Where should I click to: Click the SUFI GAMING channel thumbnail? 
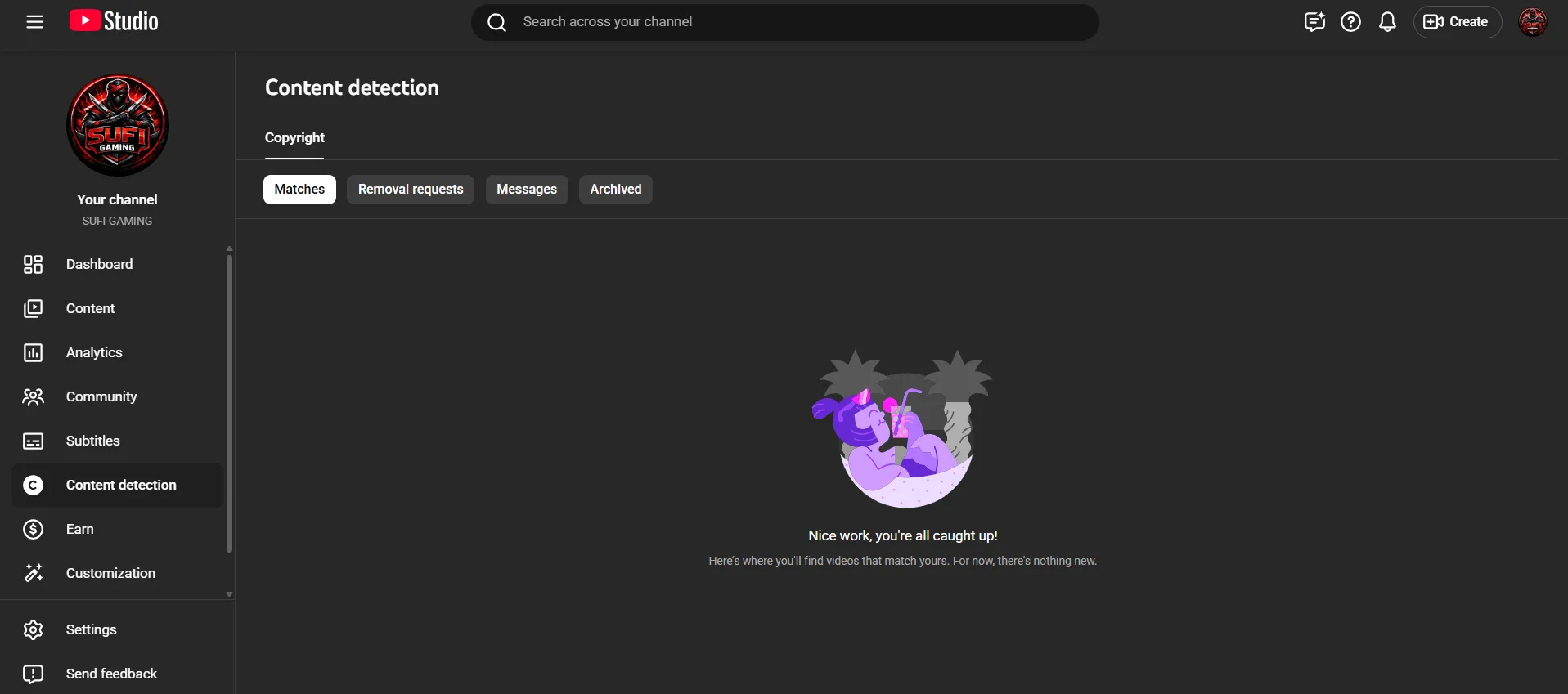point(118,125)
